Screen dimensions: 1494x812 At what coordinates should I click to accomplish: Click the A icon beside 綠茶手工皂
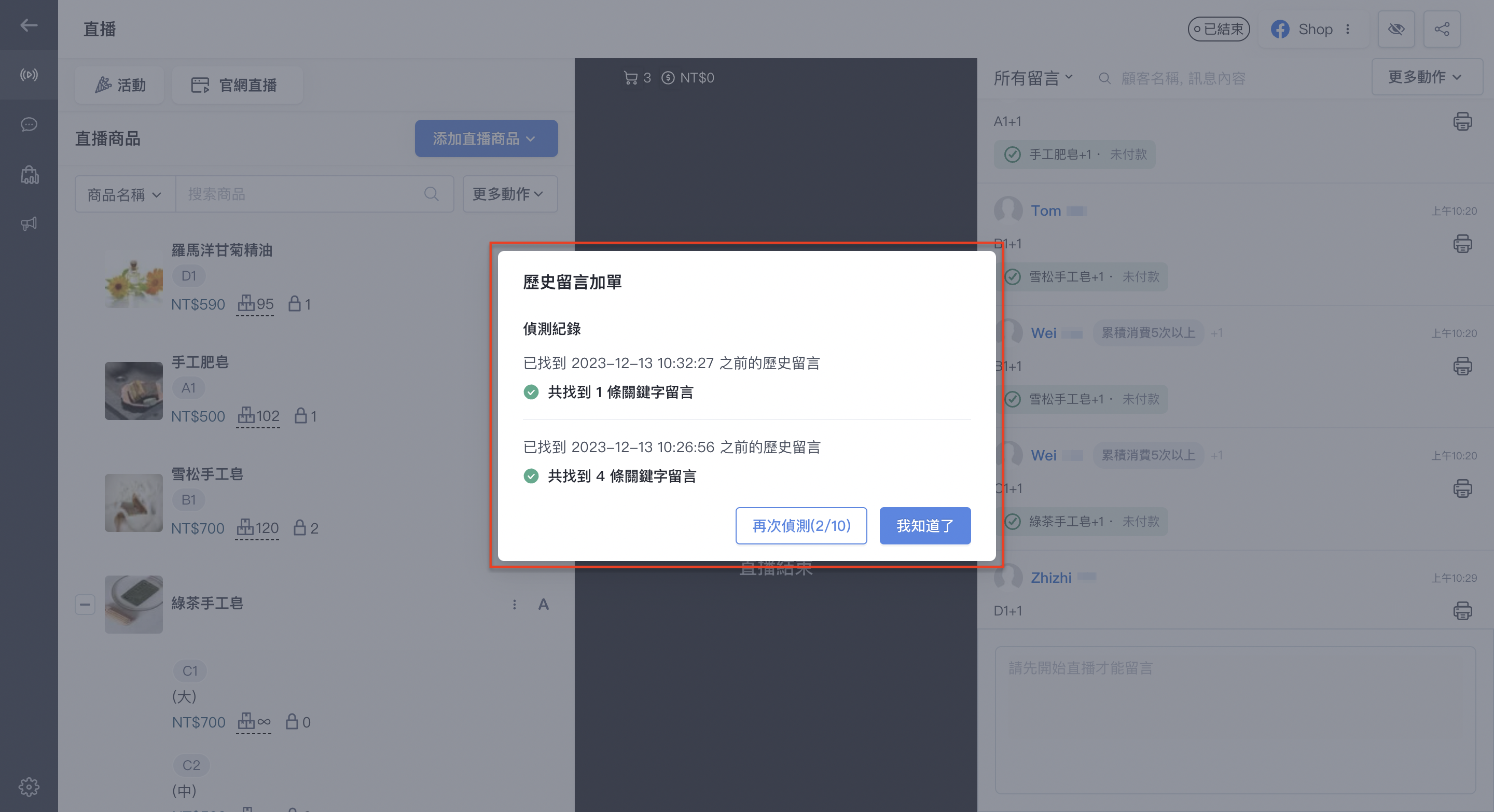click(543, 605)
